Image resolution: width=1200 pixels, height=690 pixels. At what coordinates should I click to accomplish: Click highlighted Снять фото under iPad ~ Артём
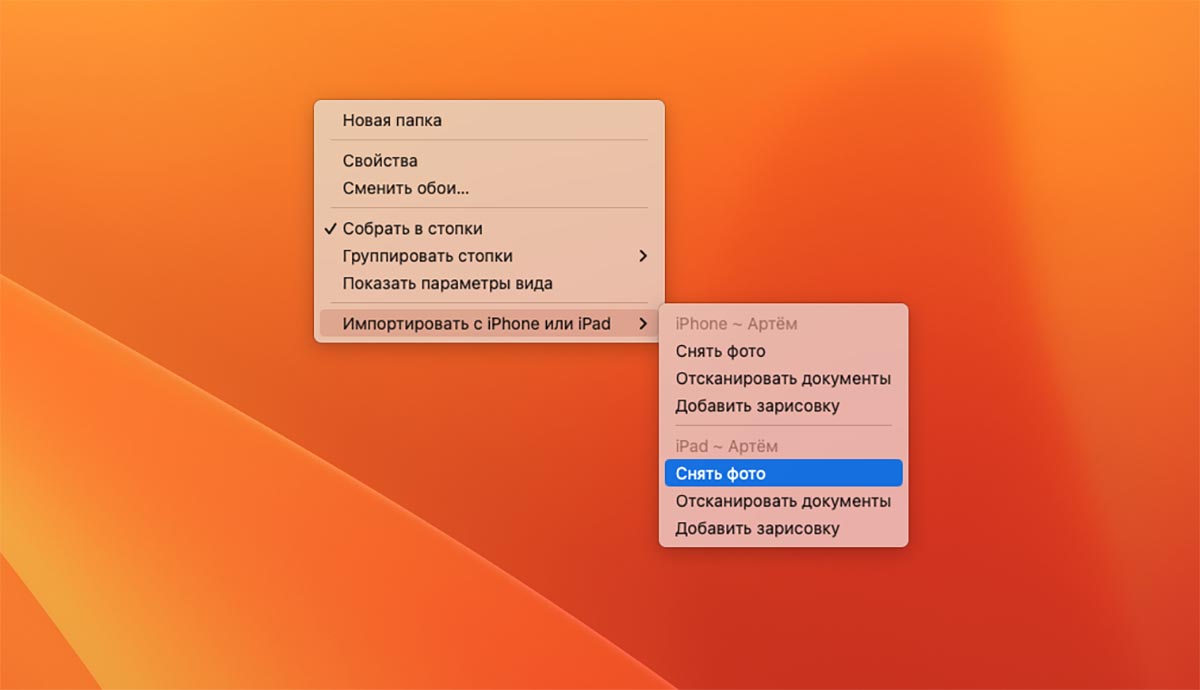[783, 474]
